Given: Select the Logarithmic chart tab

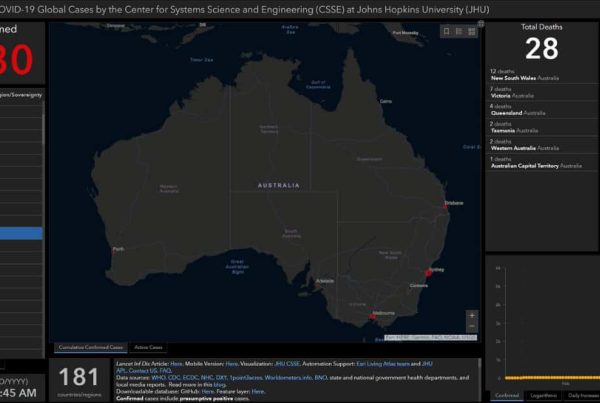Looking at the screenshot, I should click(x=543, y=395).
